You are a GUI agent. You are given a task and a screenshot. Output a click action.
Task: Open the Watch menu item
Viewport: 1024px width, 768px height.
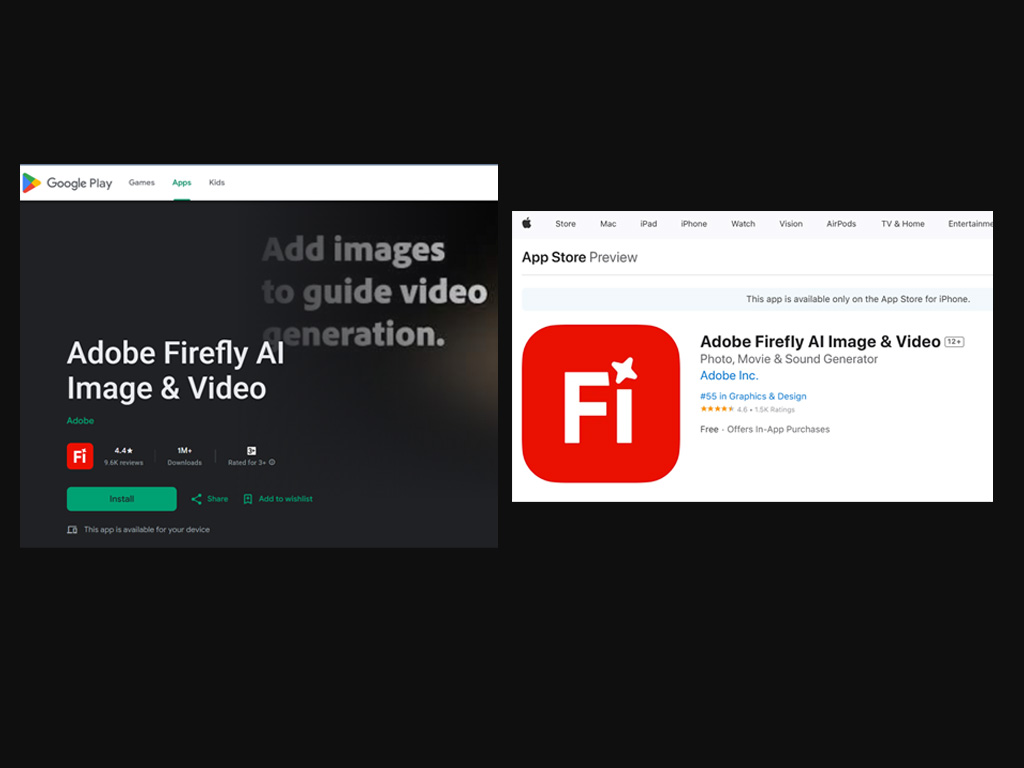(743, 223)
